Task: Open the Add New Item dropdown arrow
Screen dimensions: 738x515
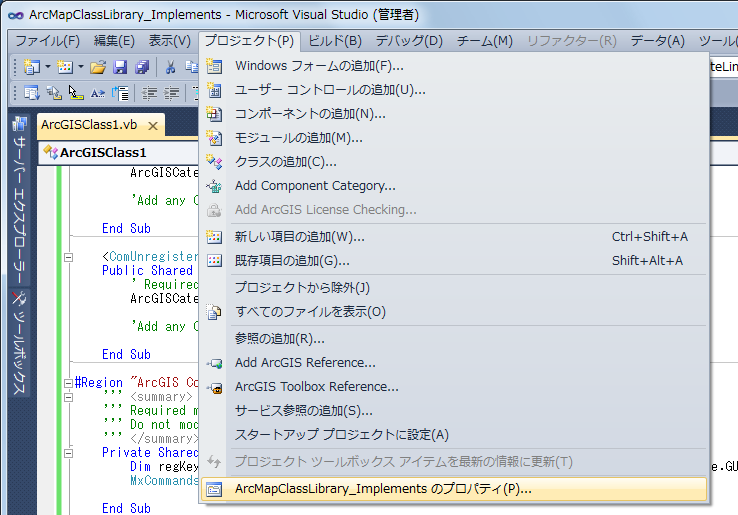Action: pyautogui.click(x=81, y=67)
